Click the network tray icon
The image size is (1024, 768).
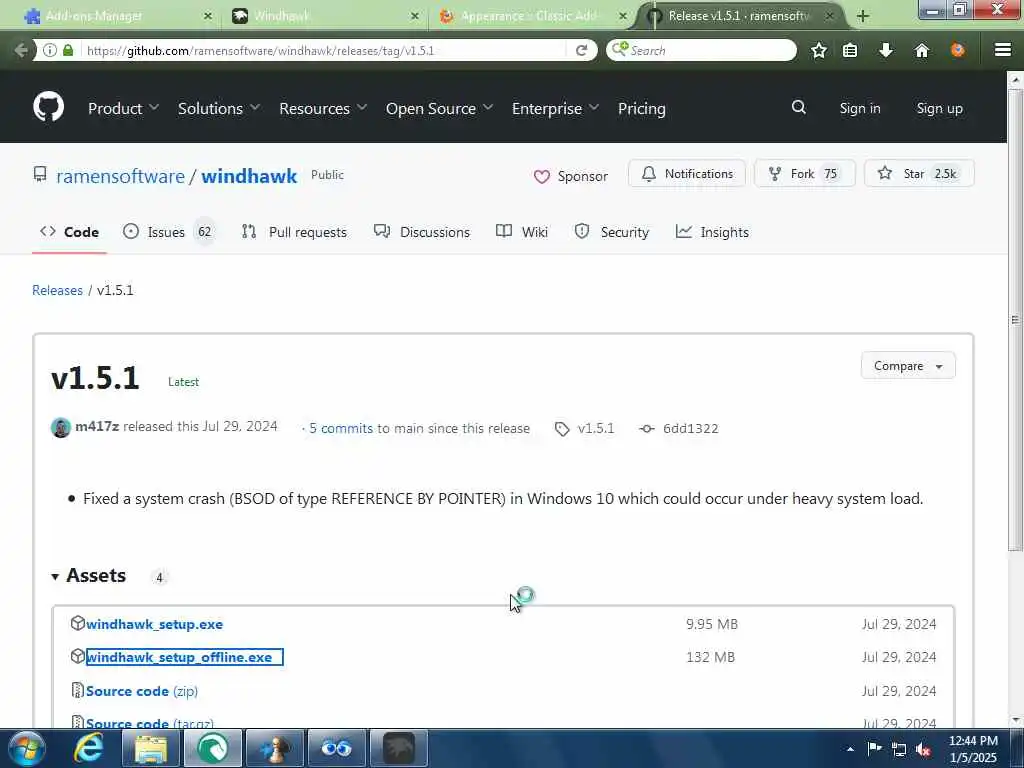899,749
